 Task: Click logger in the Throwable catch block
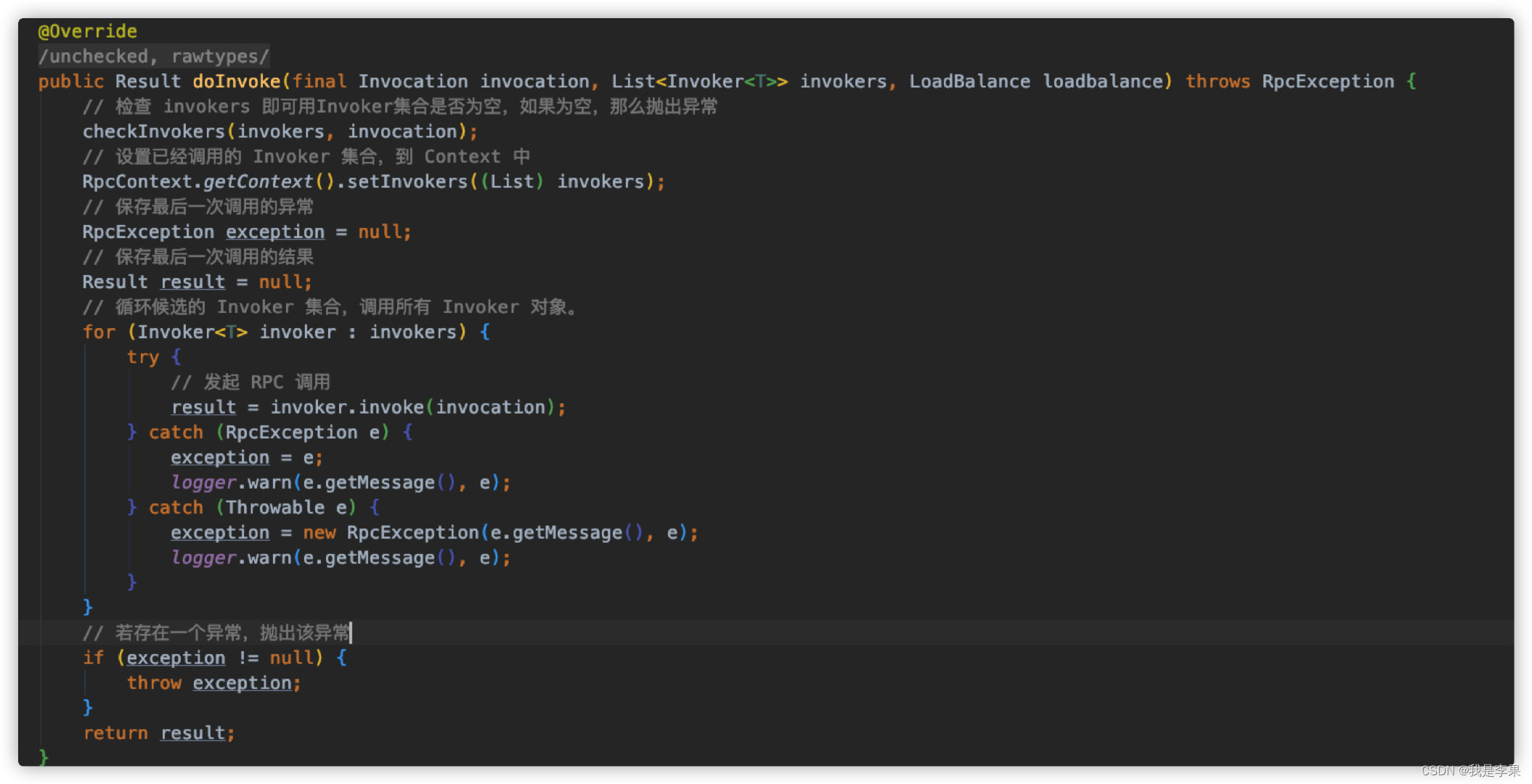[203, 558]
